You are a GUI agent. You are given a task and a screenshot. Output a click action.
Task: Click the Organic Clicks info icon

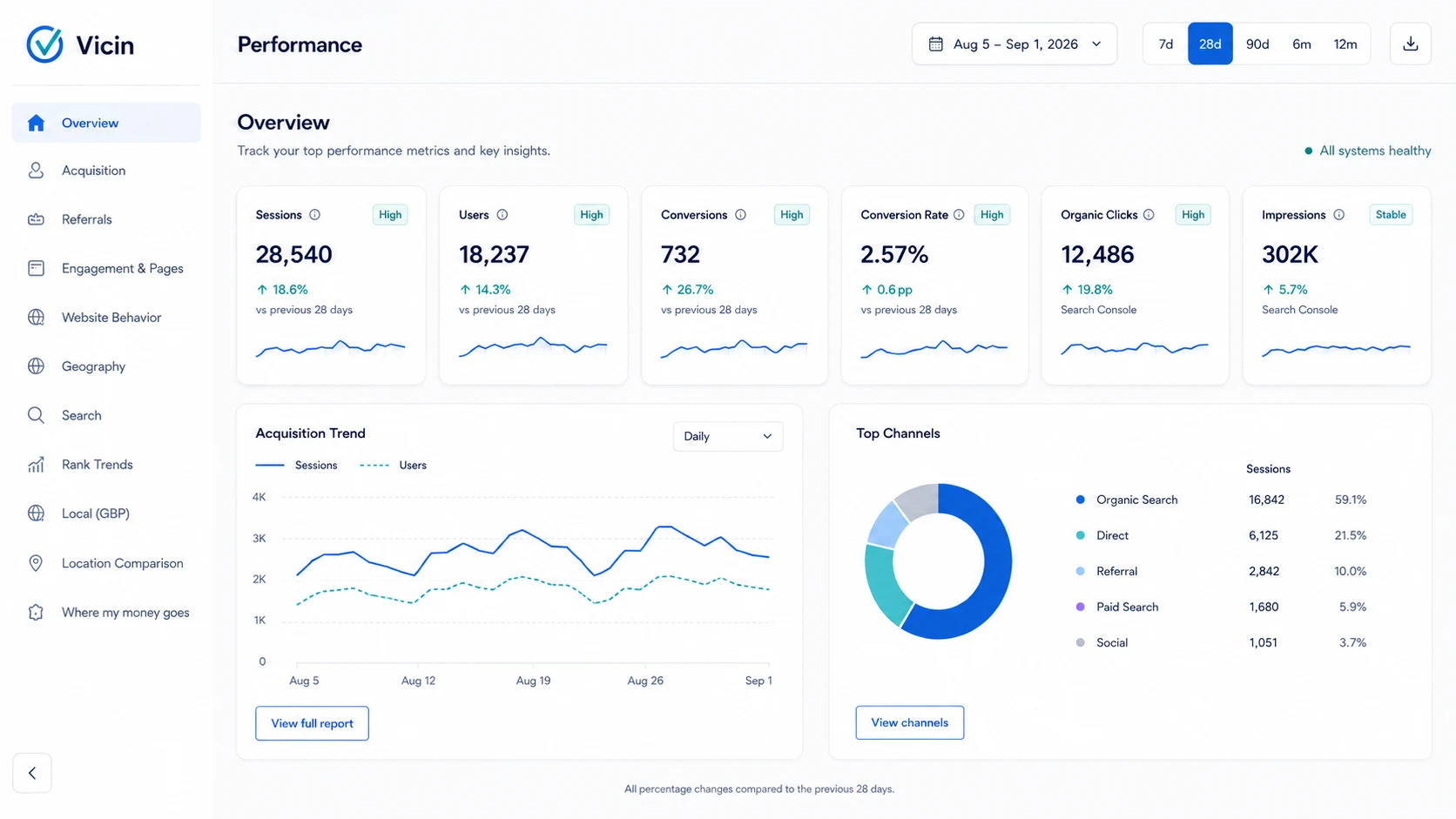[x=1149, y=215]
